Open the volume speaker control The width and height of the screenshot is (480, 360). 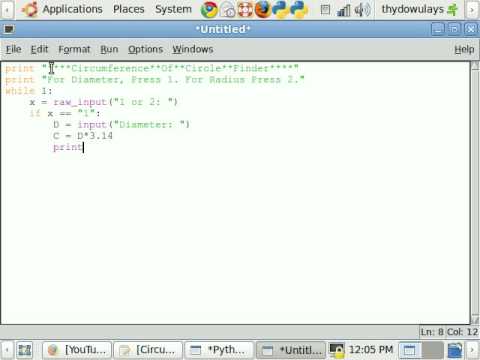pos(362,10)
